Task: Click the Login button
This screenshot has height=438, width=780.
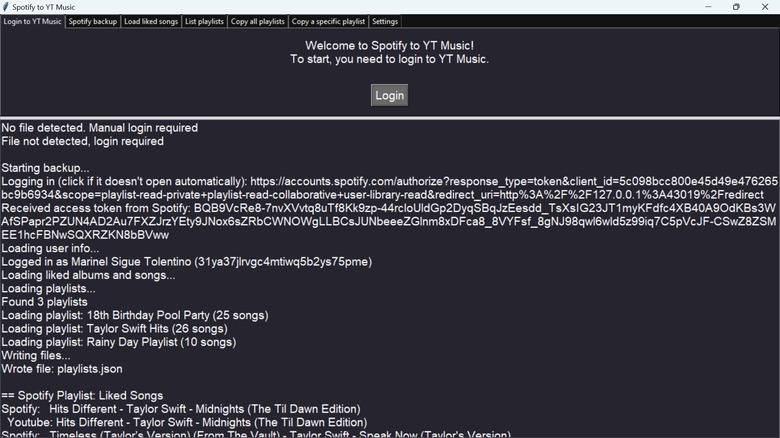Action: point(390,95)
